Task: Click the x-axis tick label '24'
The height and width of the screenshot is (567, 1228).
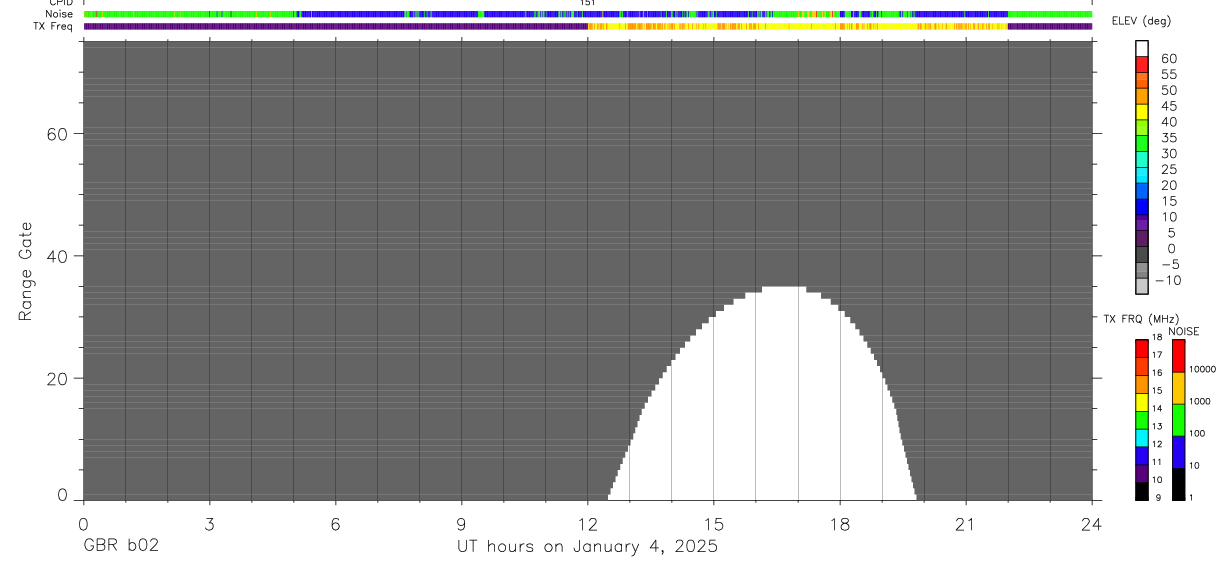Action: (x=1091, y=524)
